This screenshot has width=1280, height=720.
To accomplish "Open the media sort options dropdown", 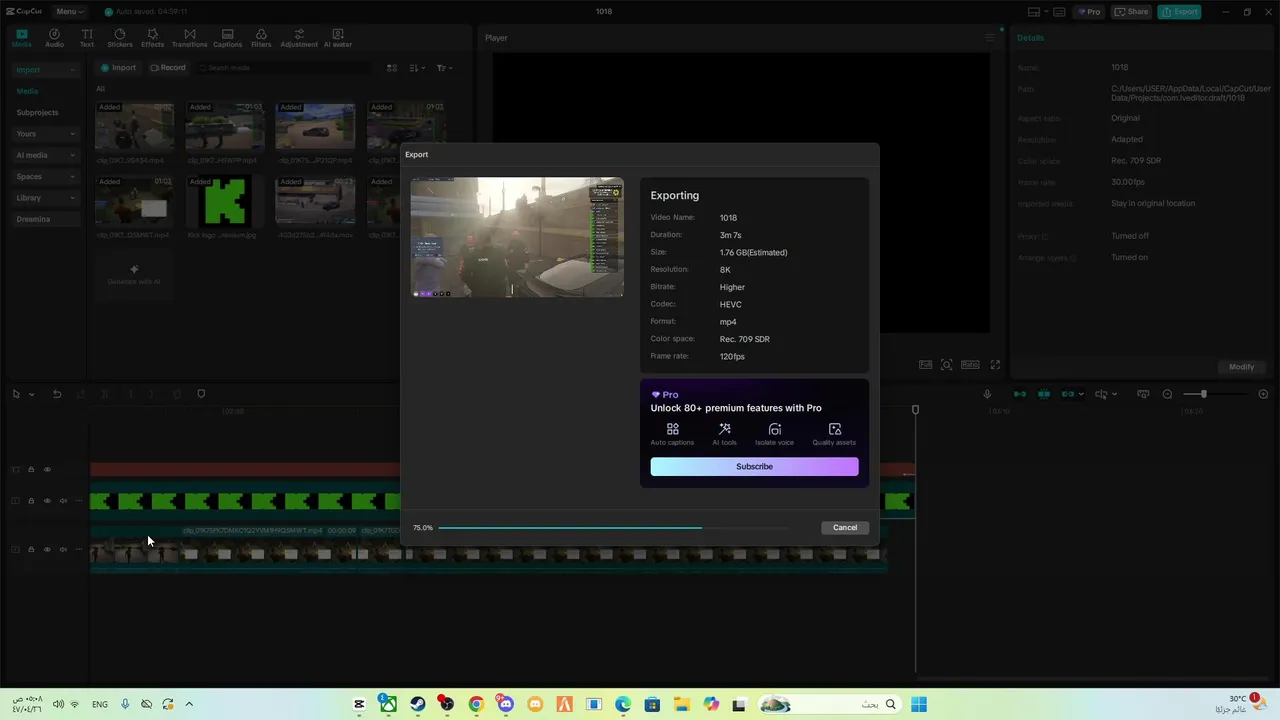I will [x=418, y=68].
